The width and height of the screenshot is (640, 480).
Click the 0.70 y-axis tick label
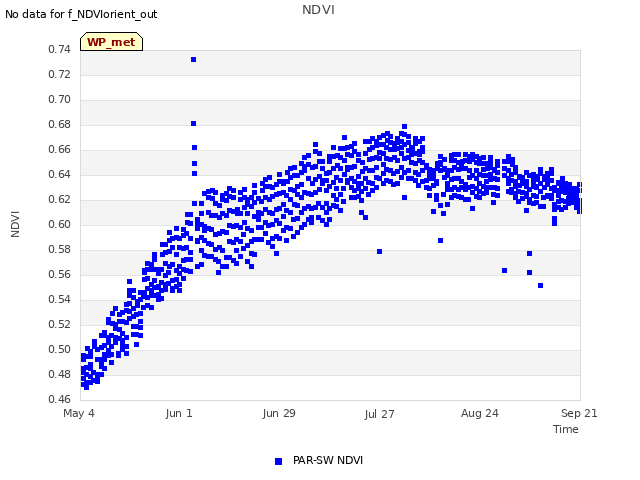60,99
